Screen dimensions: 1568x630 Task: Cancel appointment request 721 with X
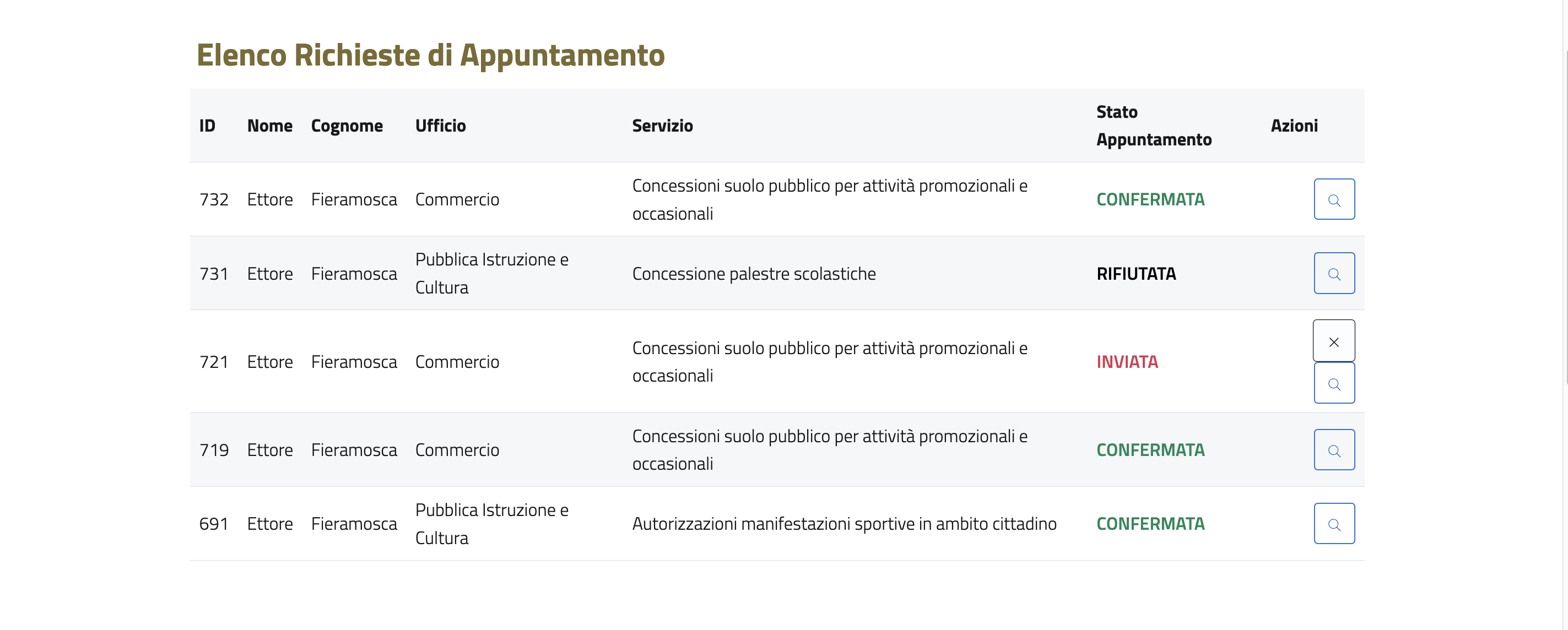point(1334,341)
